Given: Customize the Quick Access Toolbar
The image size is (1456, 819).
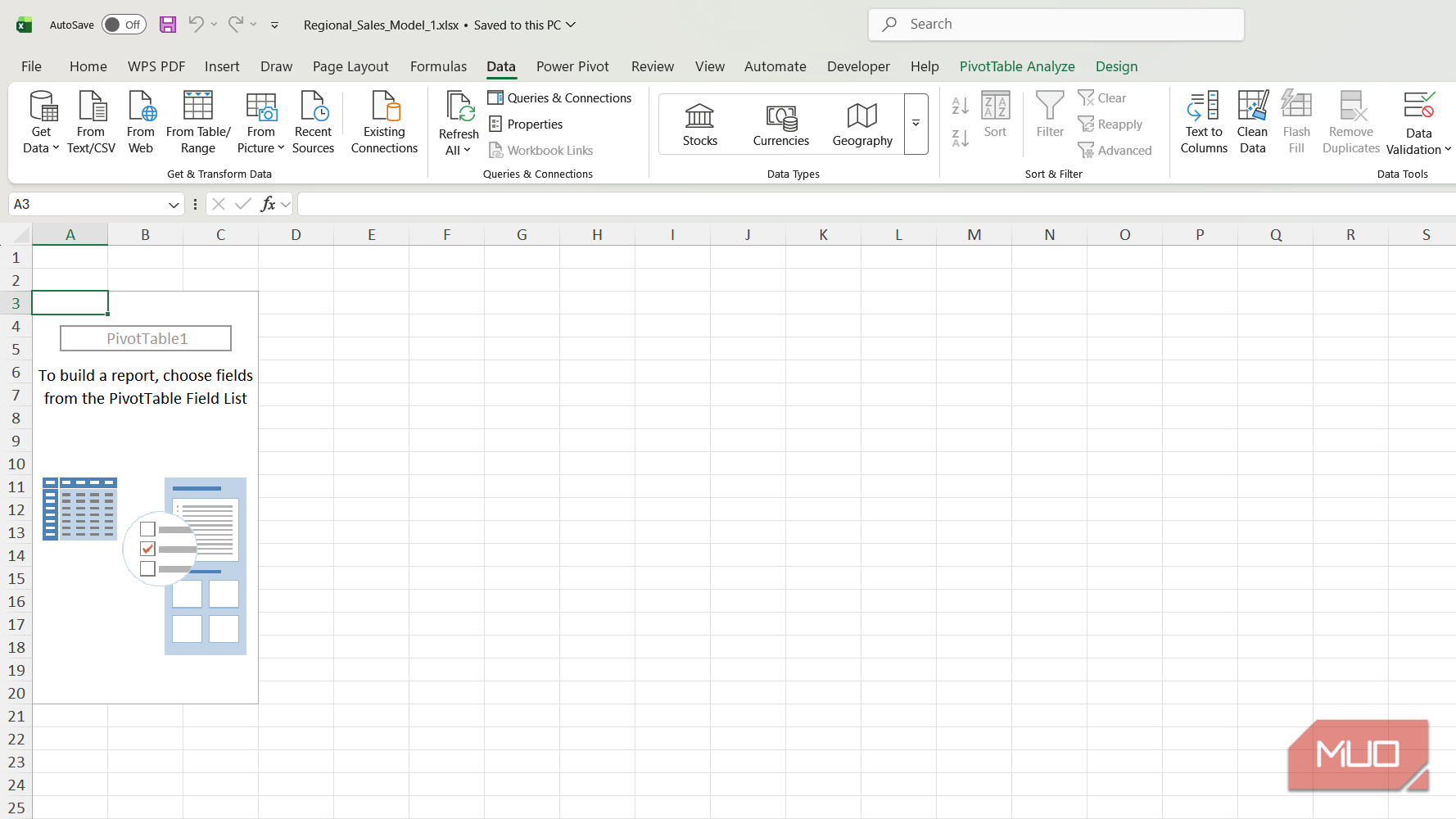Looking at the screenshot, I should coord(274,25).
